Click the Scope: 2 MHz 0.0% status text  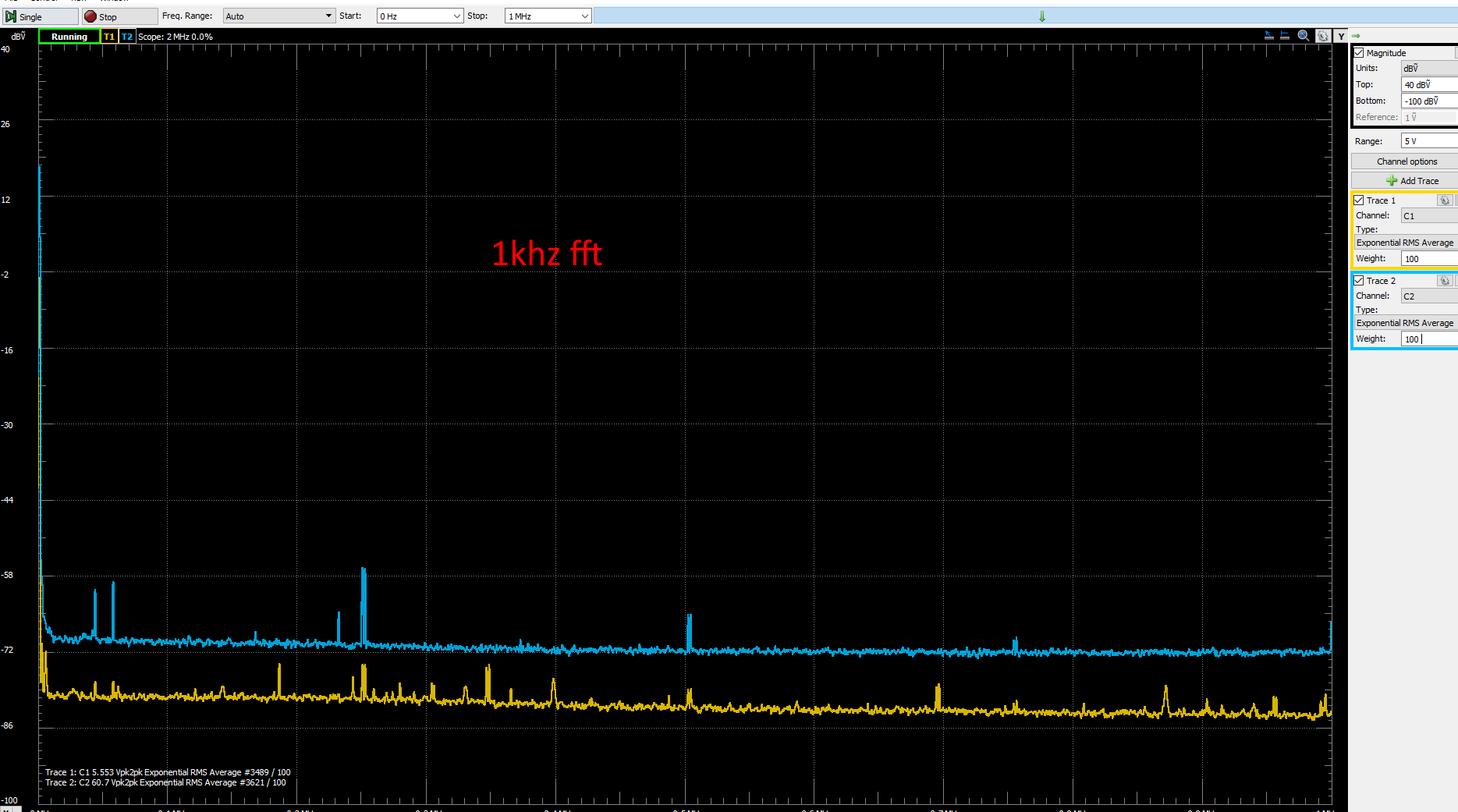click(176, 37)
